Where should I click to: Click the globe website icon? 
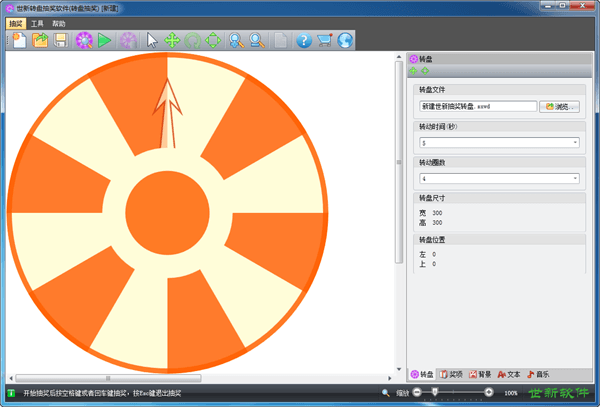tap(345, 40)
